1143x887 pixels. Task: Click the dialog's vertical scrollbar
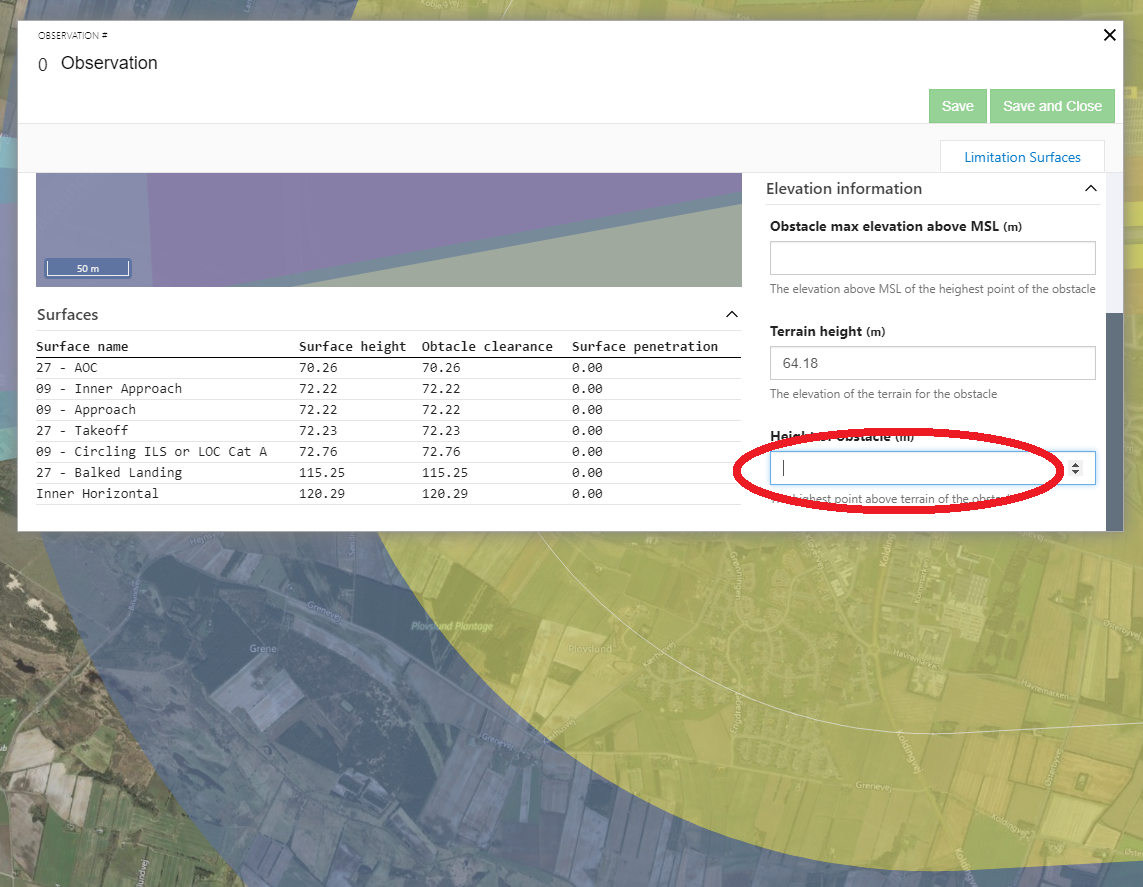[1114, 421]
